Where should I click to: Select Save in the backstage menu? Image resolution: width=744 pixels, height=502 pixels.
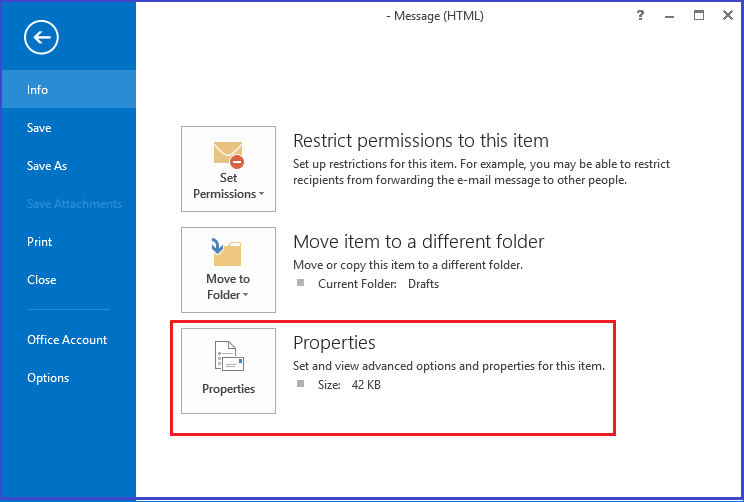[69, 127]
